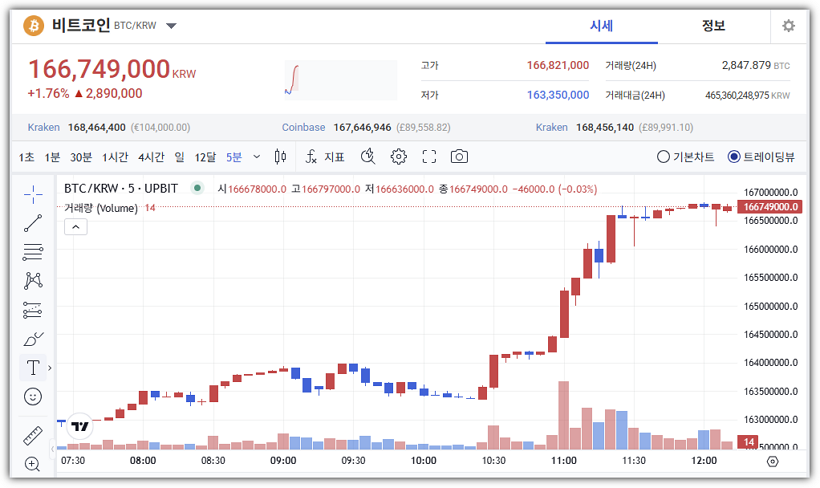This screenshot has height=488, width=820.
Task: Take a chart snapshot with camera icon
Action: [x=459, y=156]
